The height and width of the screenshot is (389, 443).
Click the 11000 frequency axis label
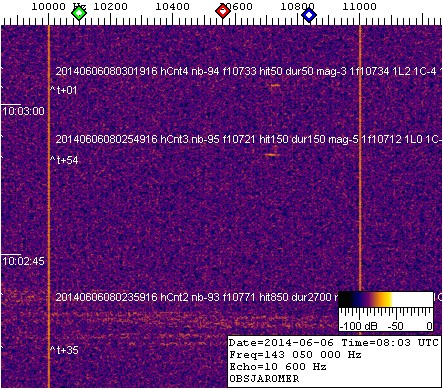click(359, 6)
